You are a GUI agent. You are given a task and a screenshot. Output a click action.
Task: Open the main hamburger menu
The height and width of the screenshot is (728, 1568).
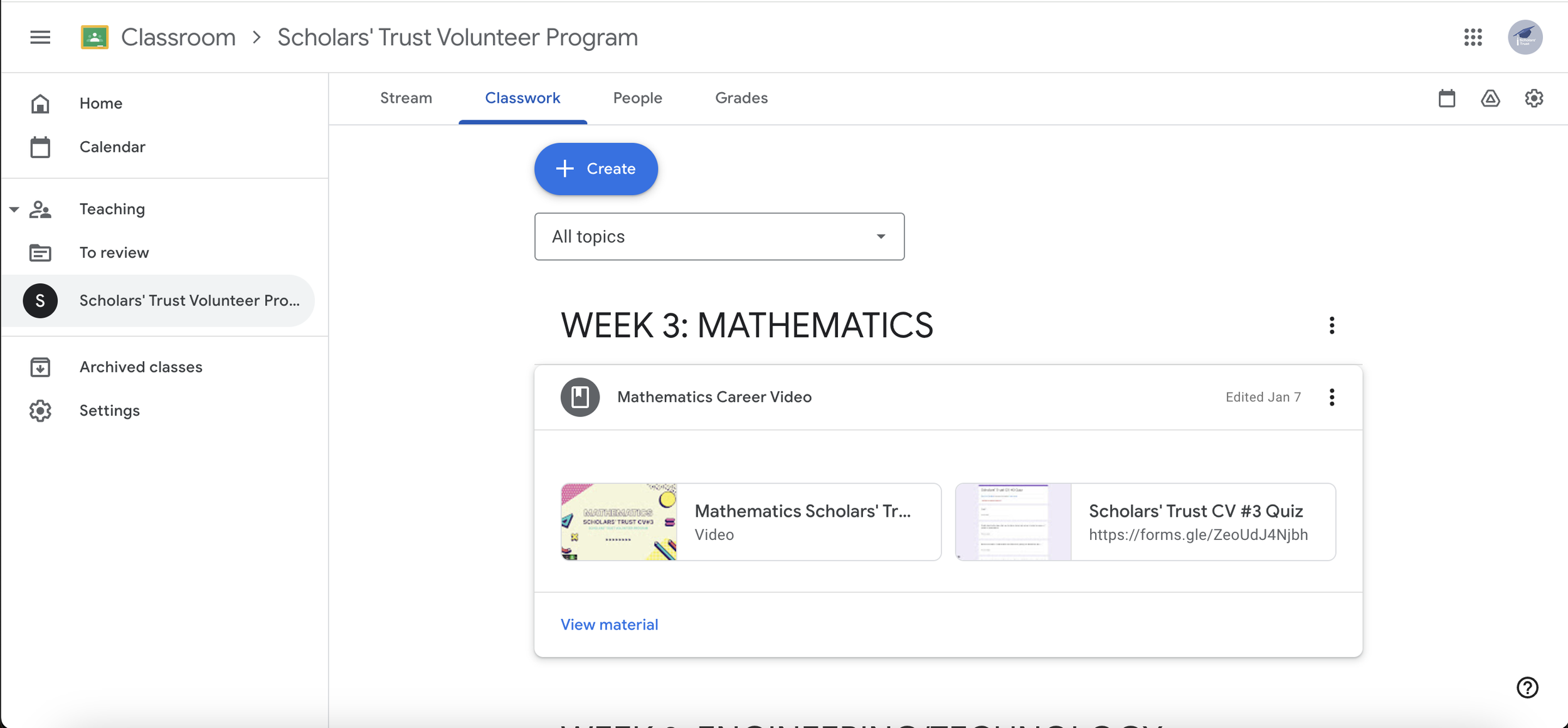tap(40, 37)
